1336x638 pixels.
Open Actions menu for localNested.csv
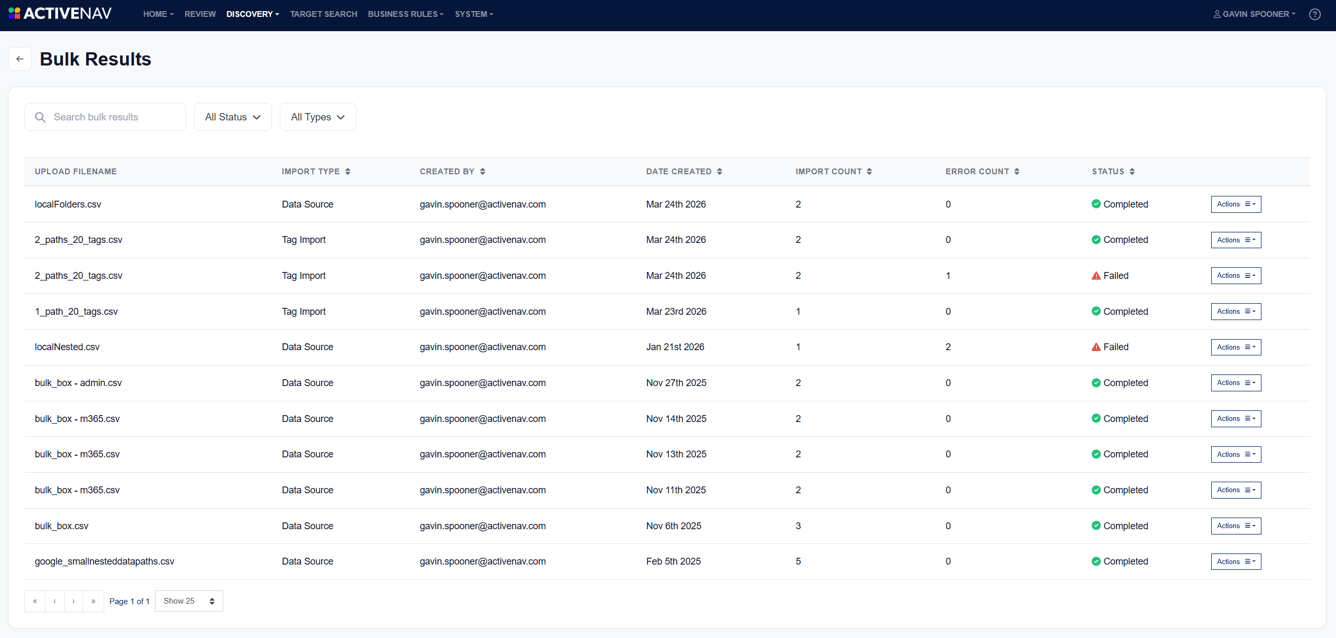pyautogui.click(x=1236, y=347)
